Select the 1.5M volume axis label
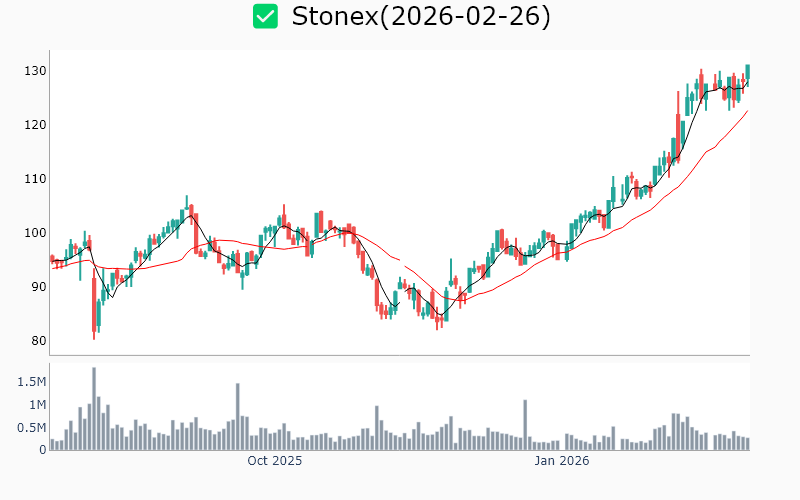Screen dimensions: 800x500 pos(31,382)
